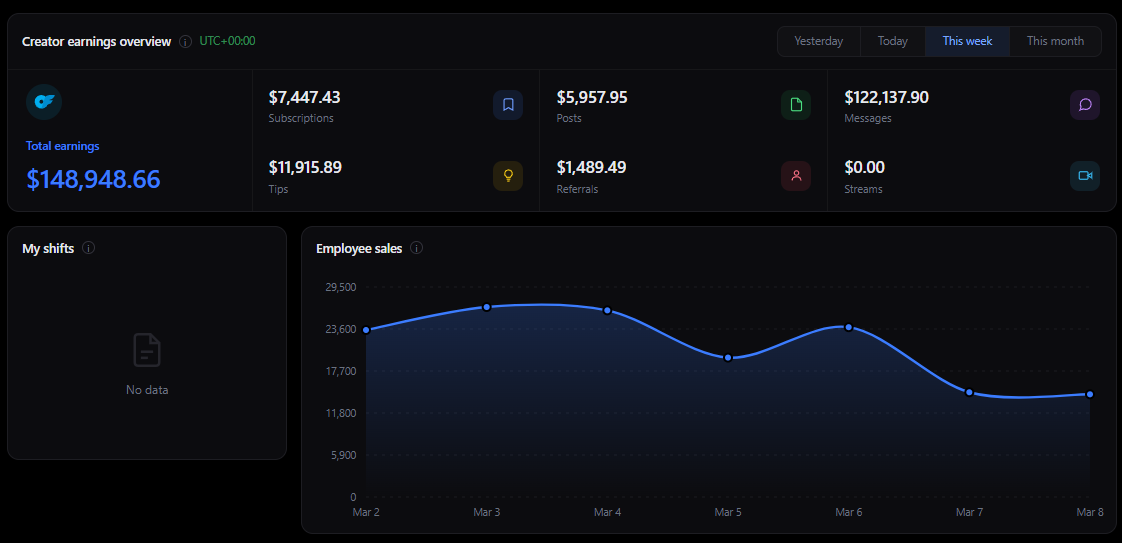Screen dimensions: 1122x543
Task: Click the Mar 3 x-axis label
Action: [487, 512]
